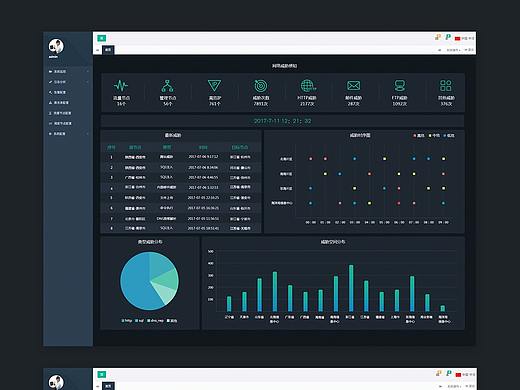Viewport: 520px width, 390px height.
Task: Toggle the red high-risk legend in scatter chart
Action: pos(419,135)
